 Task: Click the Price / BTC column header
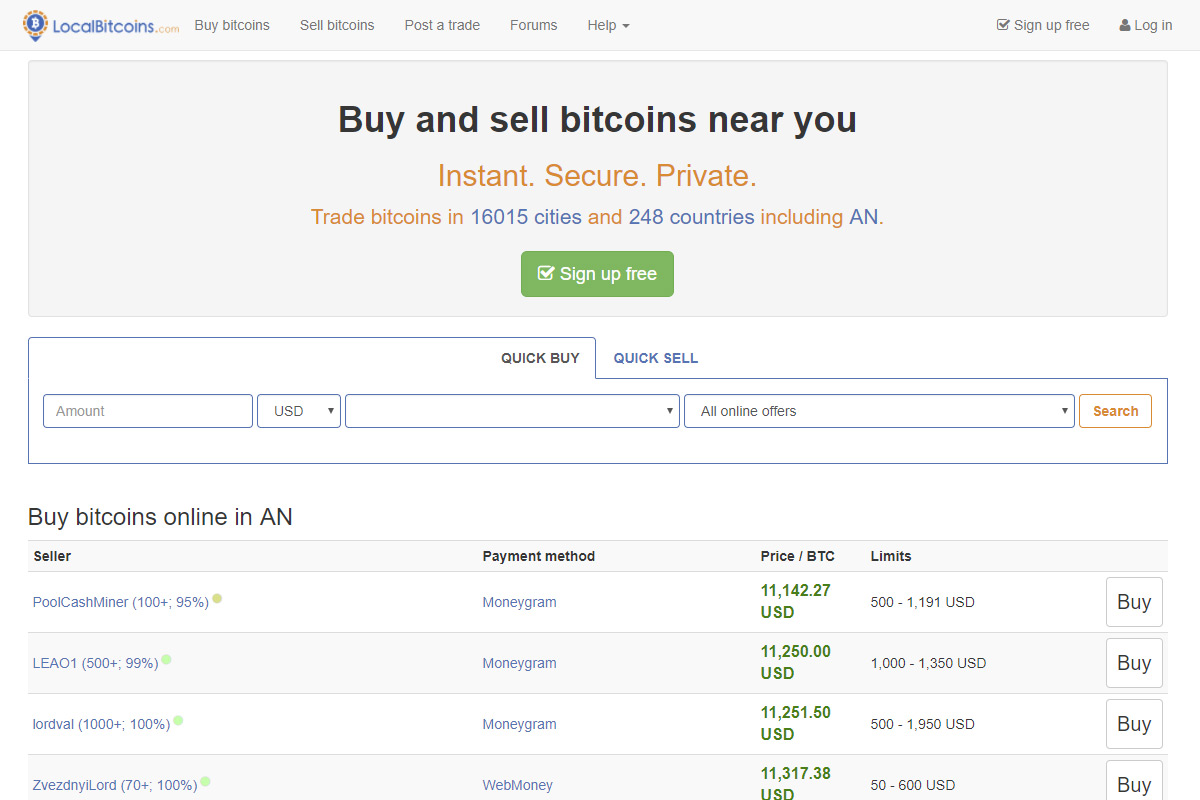[797, 556]
